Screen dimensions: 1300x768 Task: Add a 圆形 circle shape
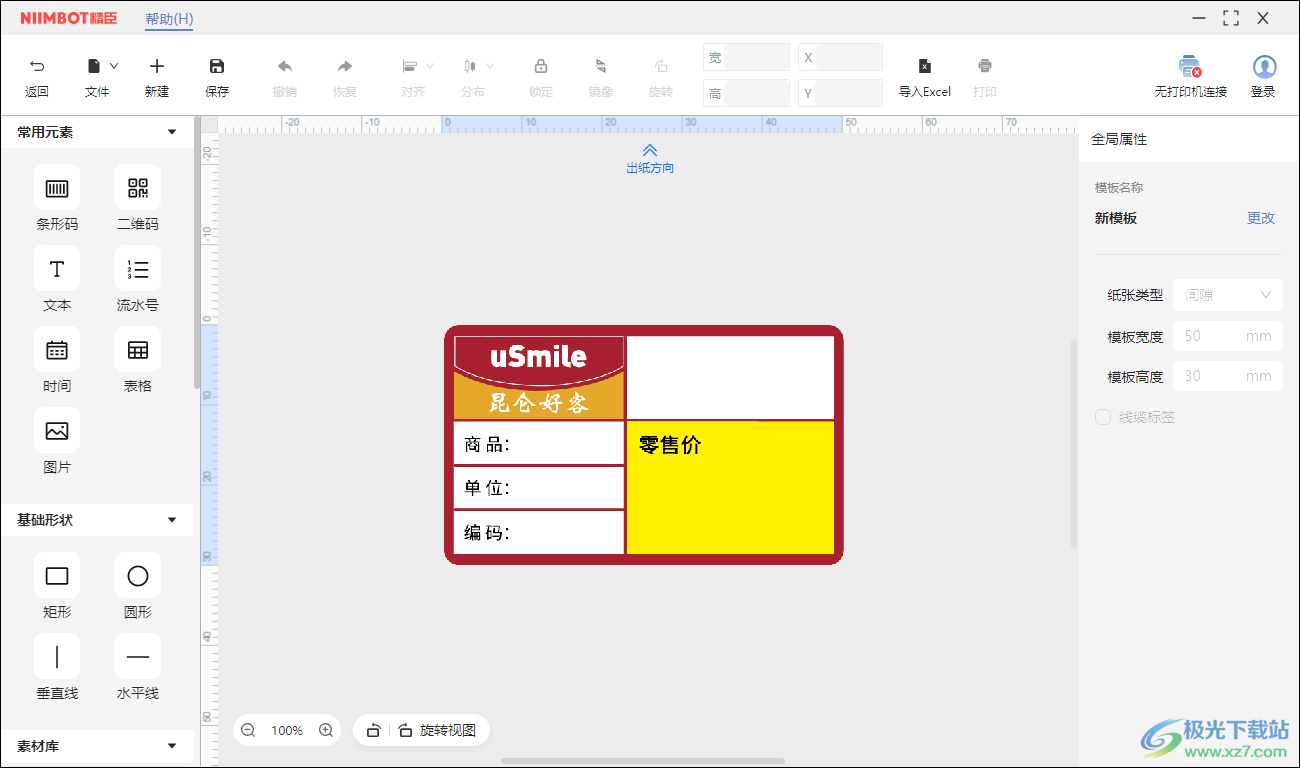click(138, 576)
